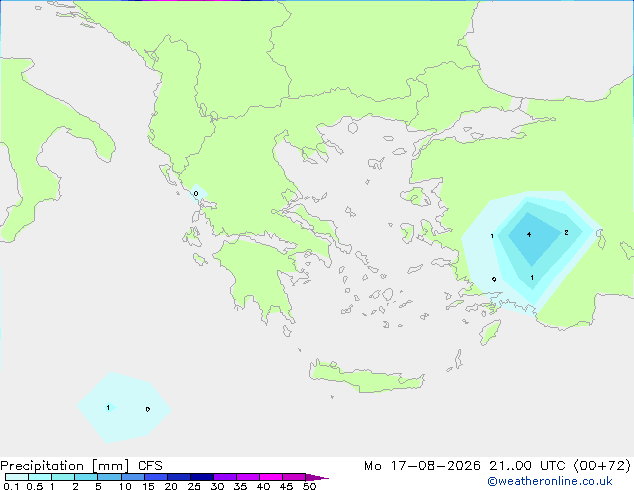Click the 35 to 40 mm legend swatch
This screenshot has width=634, height=490.
coord(247,477)
